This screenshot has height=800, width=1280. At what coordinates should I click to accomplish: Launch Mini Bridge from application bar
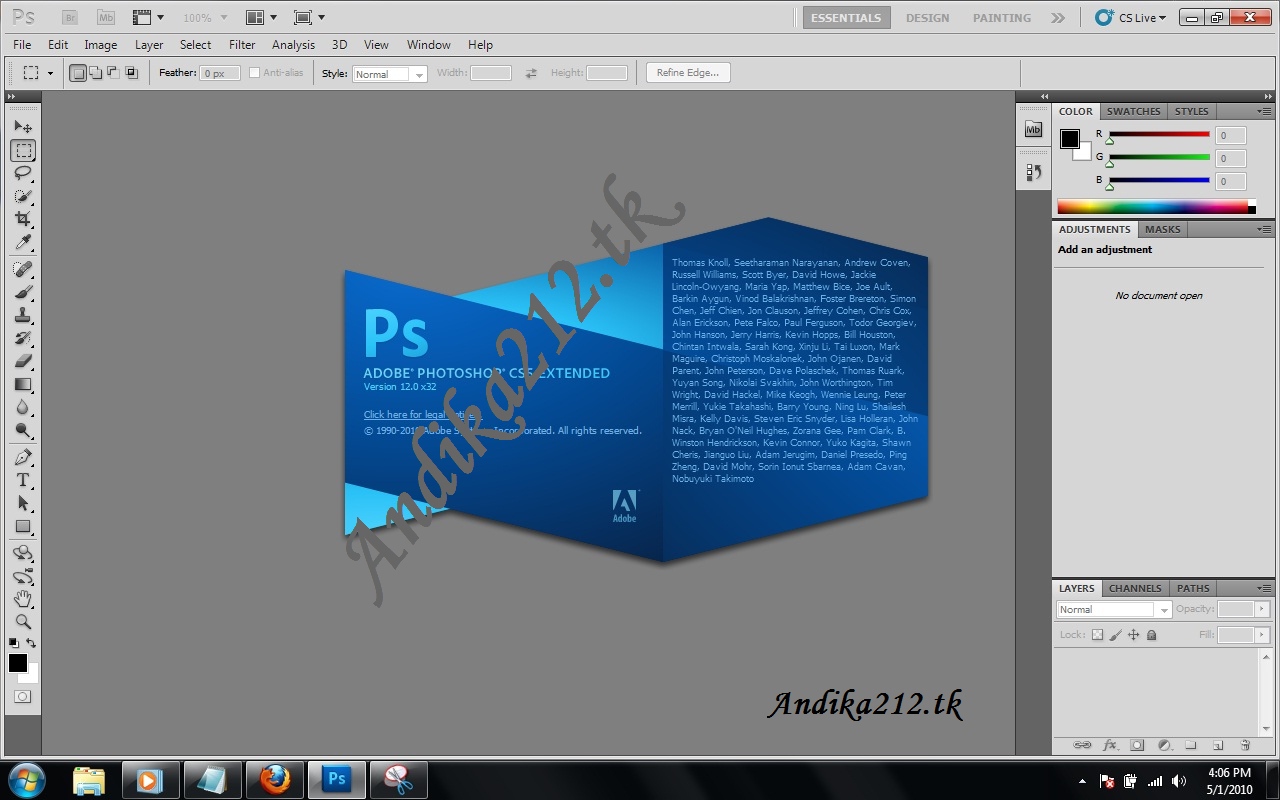coord(106,18)
